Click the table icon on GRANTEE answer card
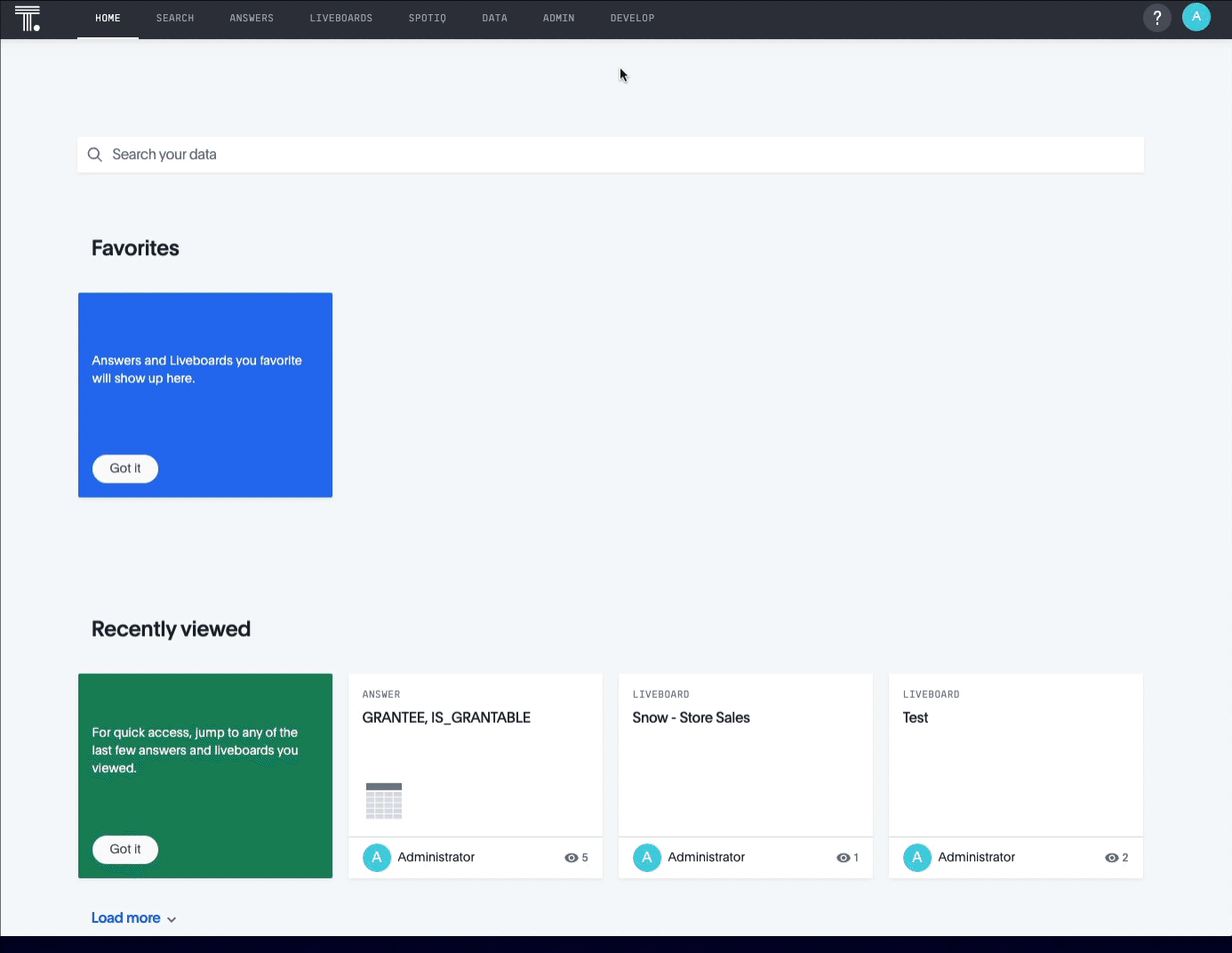The image size is (1232, 953). click(384, 800)
